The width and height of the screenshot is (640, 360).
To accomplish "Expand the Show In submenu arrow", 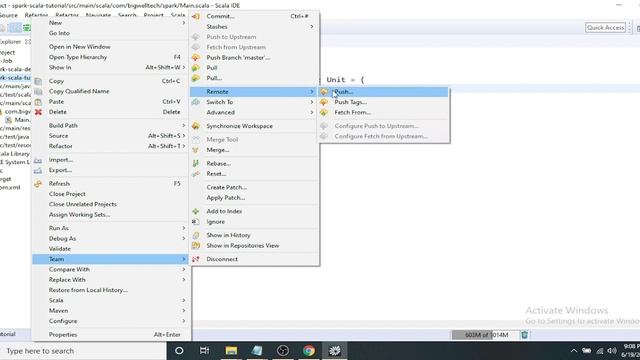I will (x=184, y=67).
